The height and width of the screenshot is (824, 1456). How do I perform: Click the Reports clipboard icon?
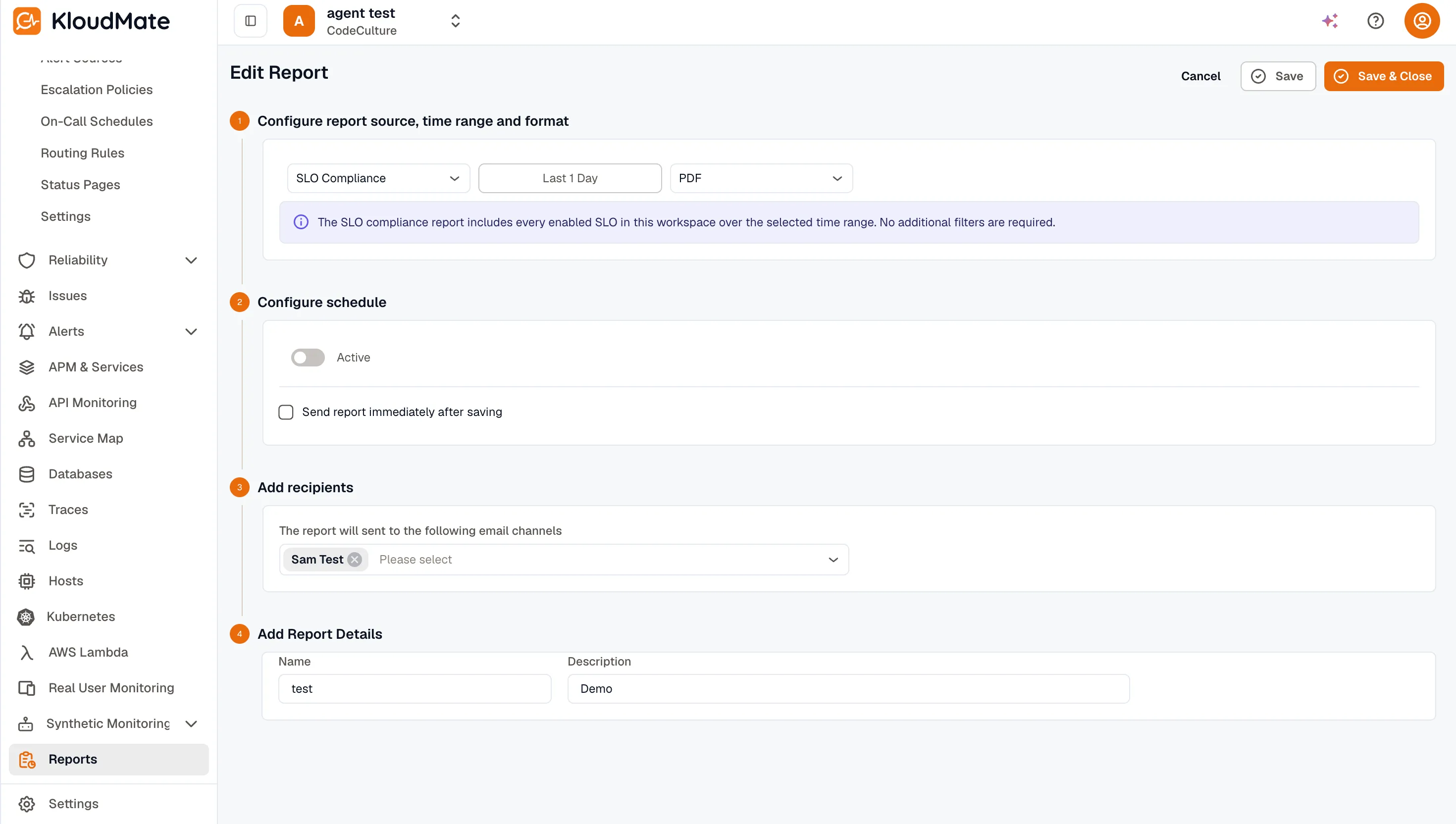tap(27, 760)
